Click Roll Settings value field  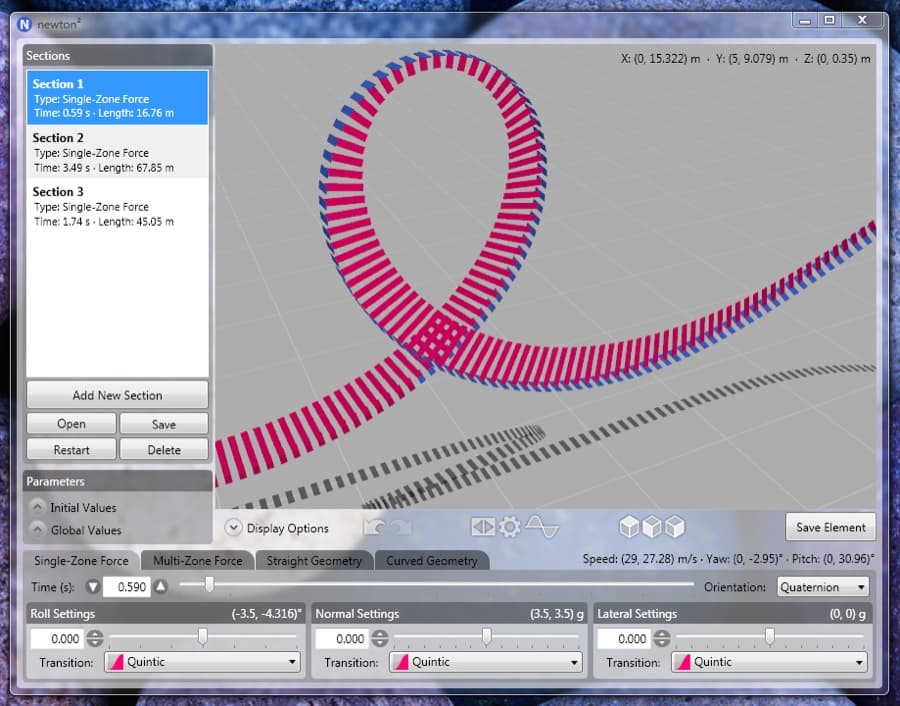coord(57,638)
